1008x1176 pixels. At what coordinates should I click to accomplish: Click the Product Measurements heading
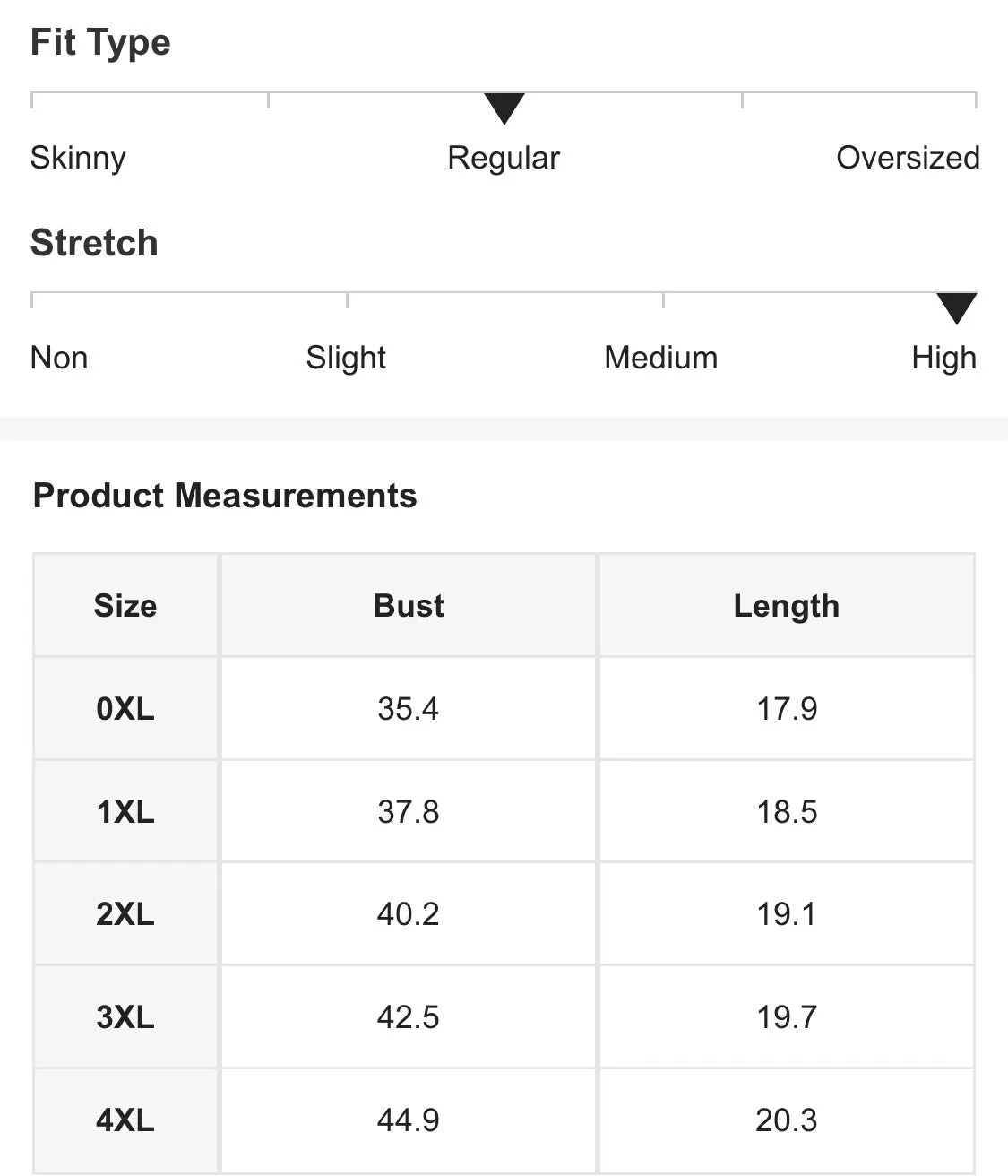(225, 496)
